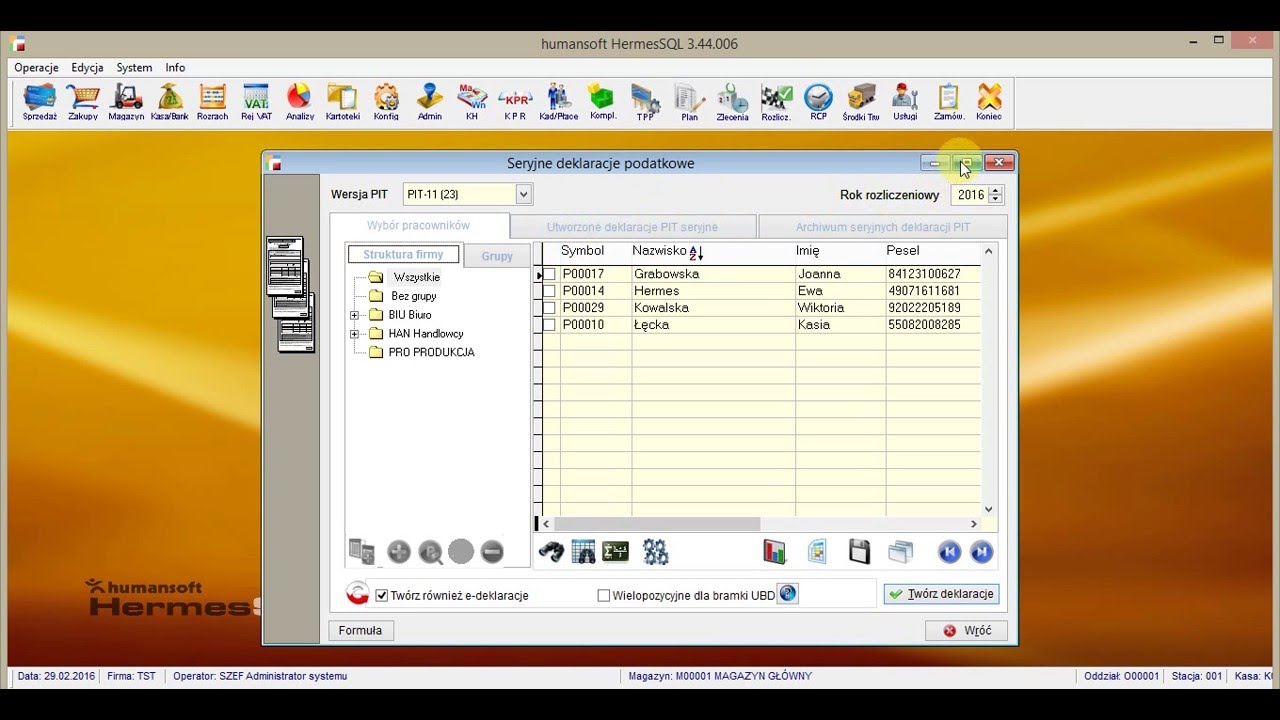Jump to last record arrow button
This screenshot has width=1280, height=720.
(x=981, y=551)
